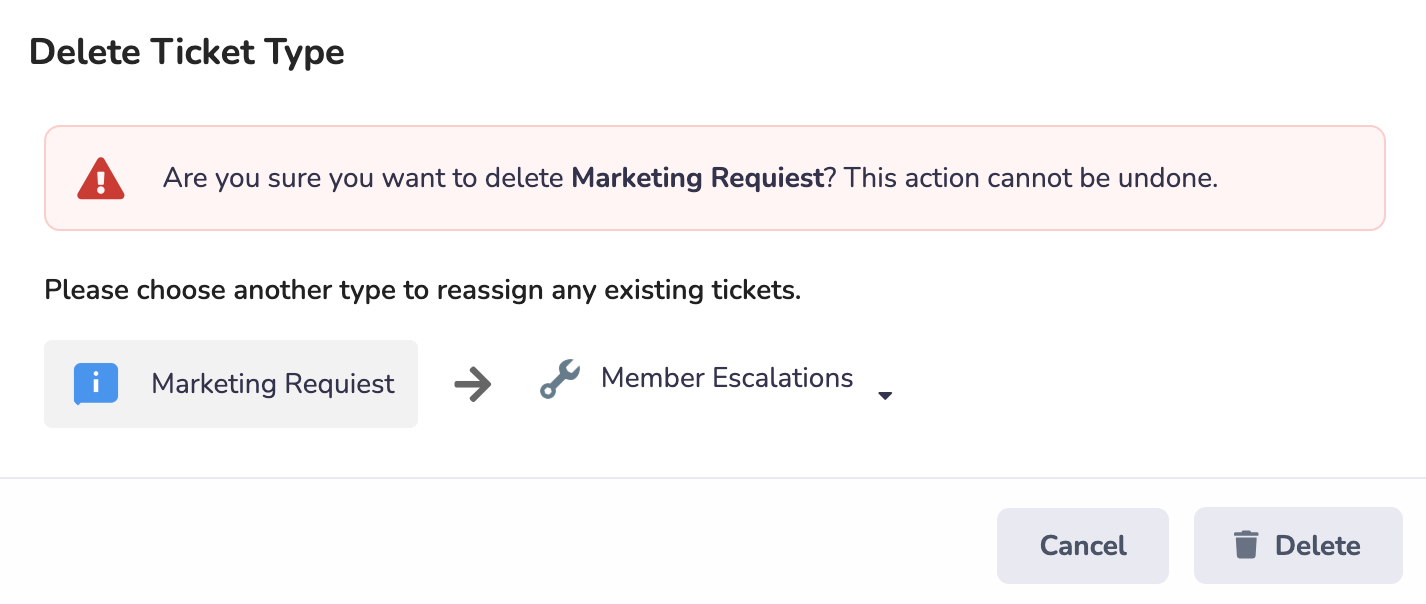1426x604 pixels.
Task: Click the 'Are you sure' warning text
Action: (365, 179)
